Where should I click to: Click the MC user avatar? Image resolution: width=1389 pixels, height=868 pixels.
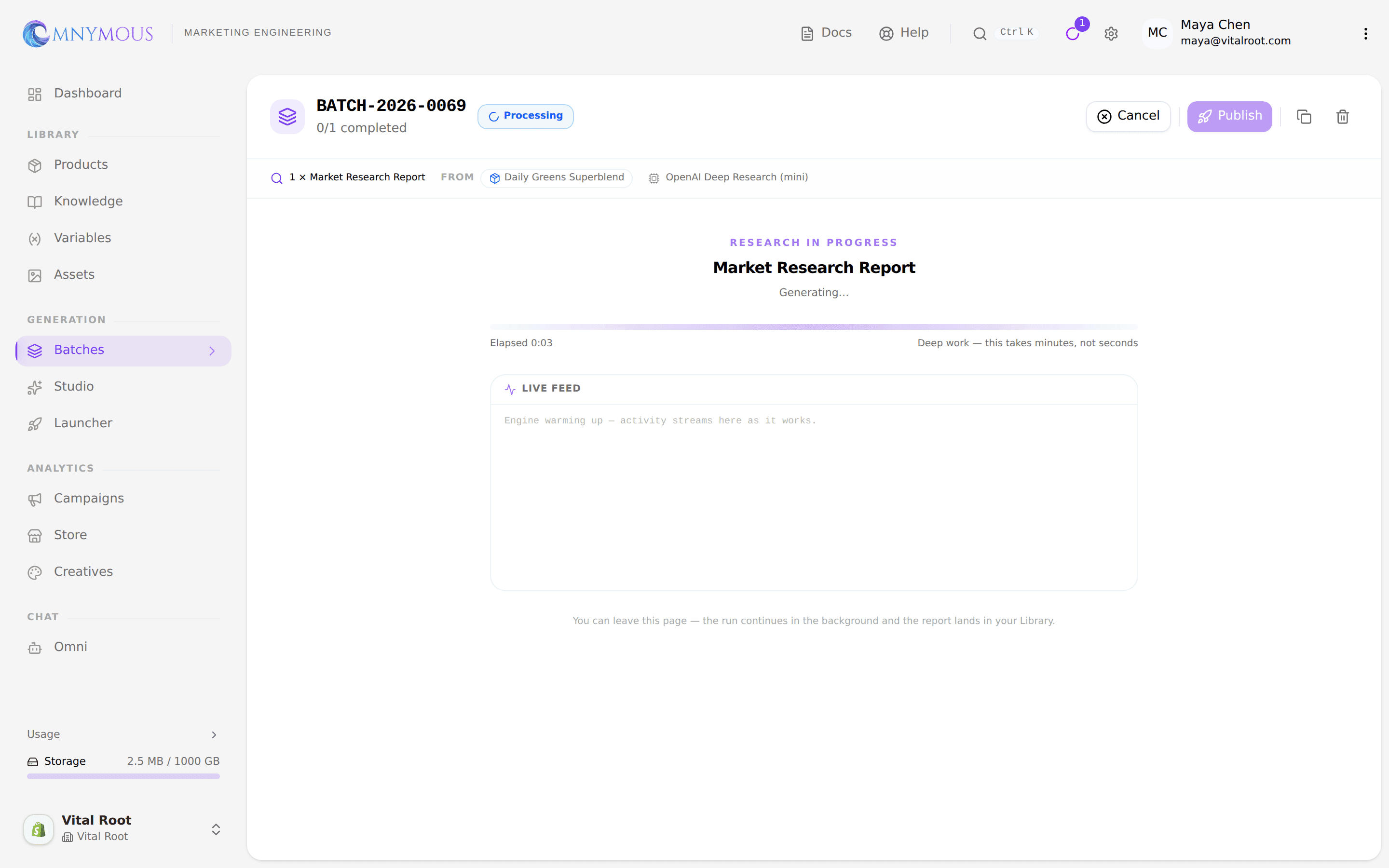[x=1157, y=33]
